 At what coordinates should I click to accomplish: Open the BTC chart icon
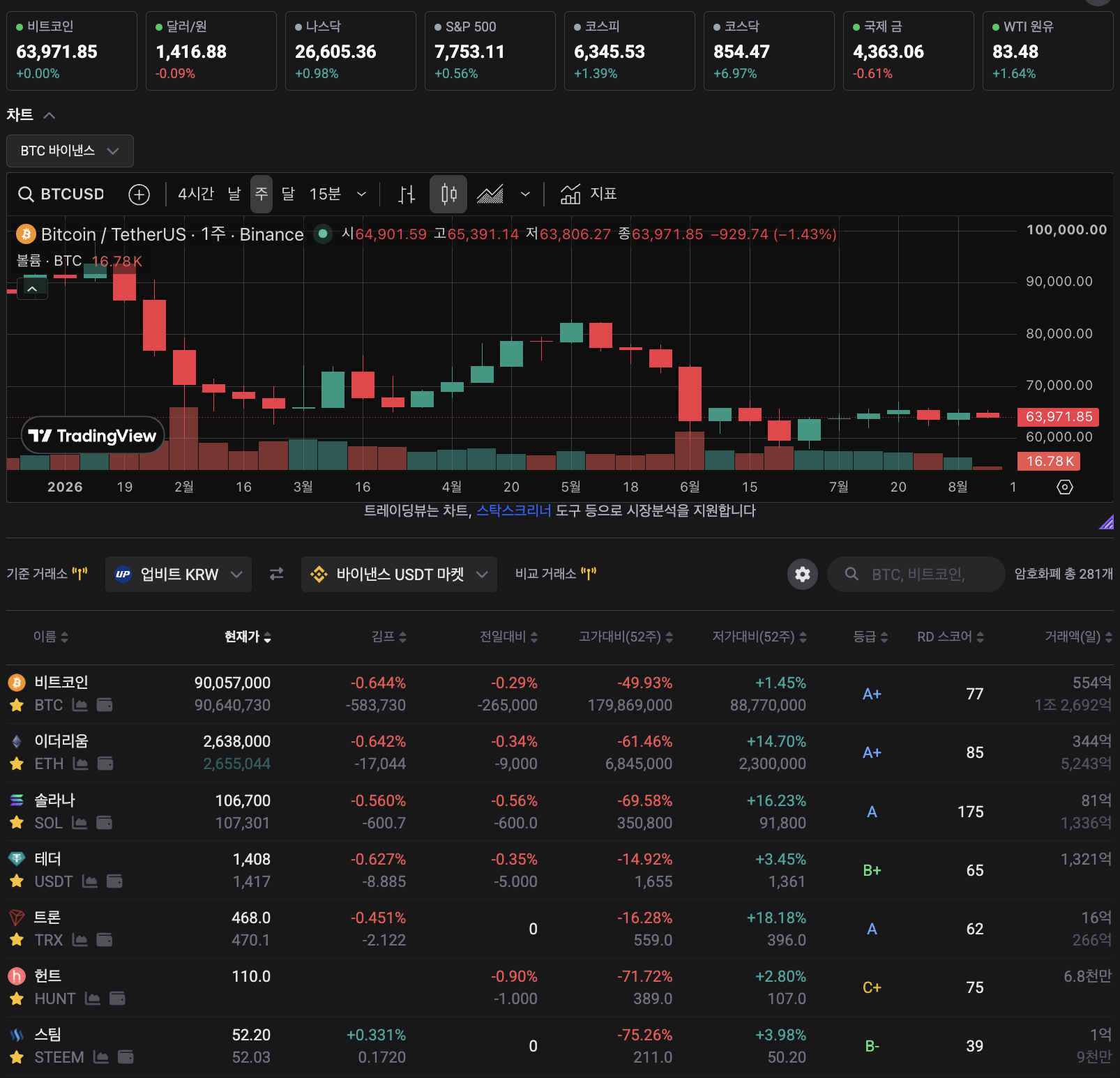(80, 705)
